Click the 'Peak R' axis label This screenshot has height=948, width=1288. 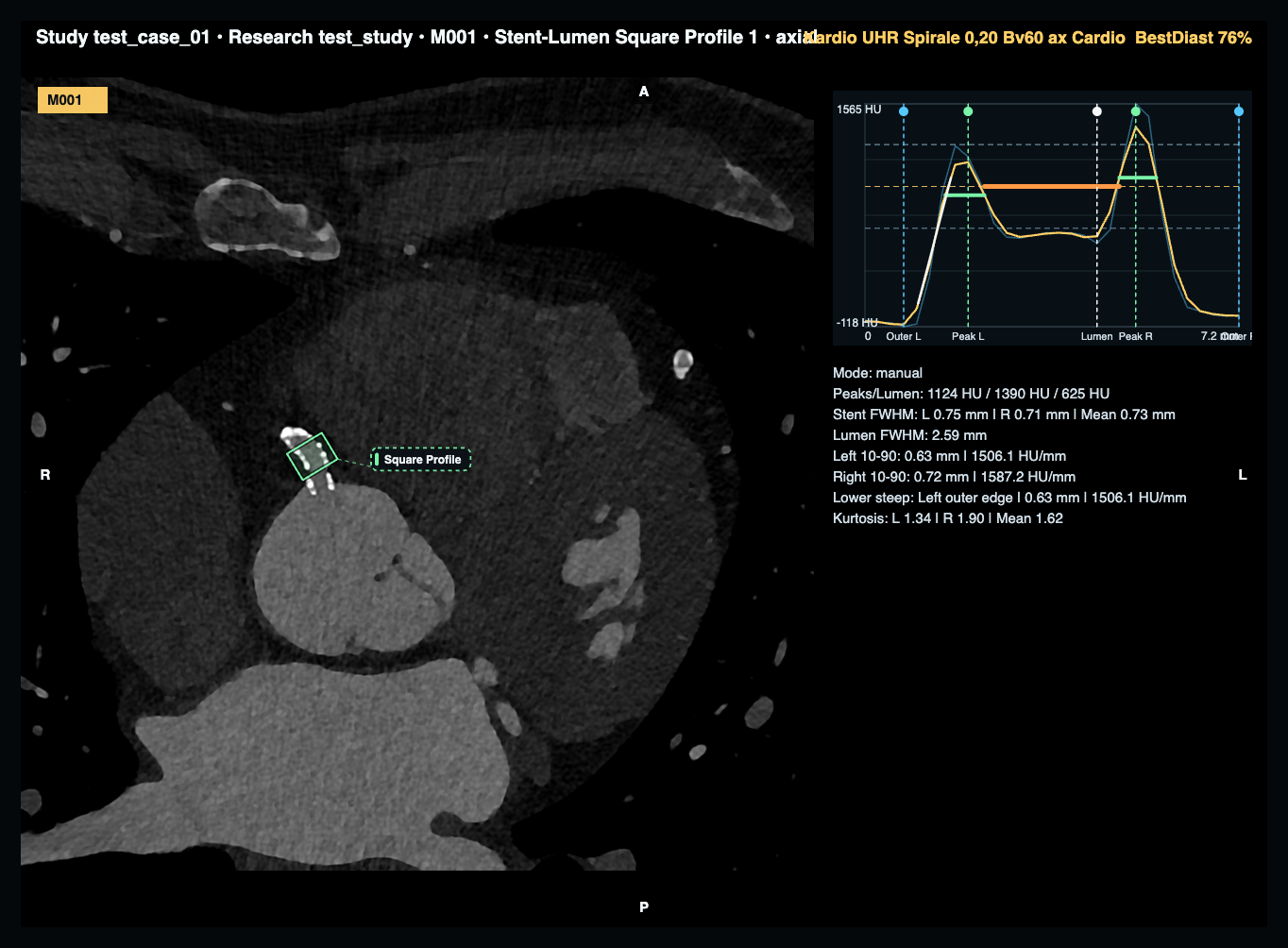[x=1136, y=336]
